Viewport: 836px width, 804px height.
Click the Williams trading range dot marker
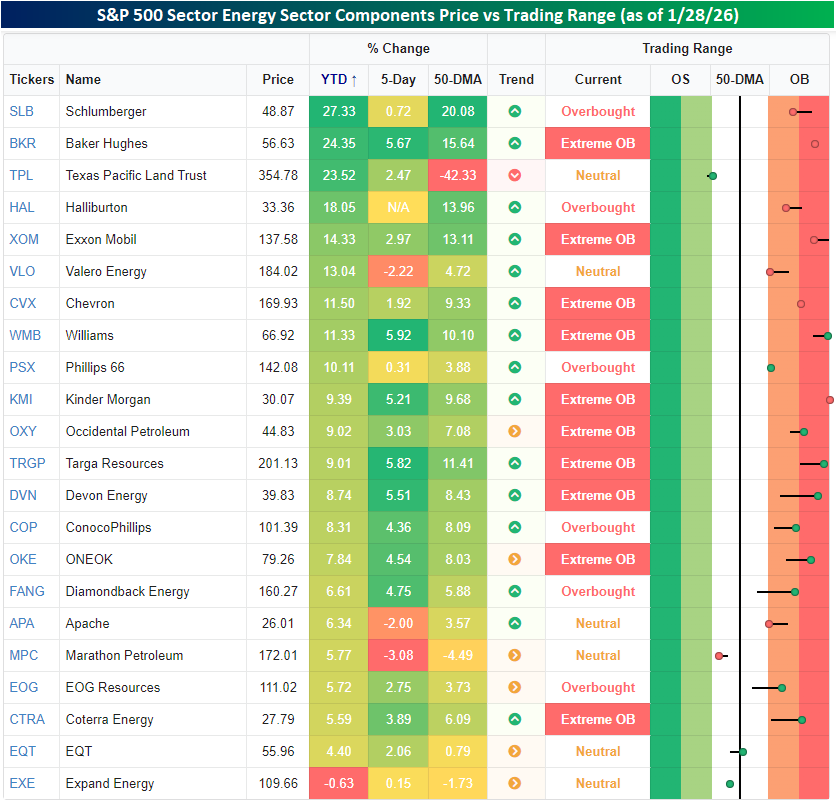pyautogui.click(x=828, y=336)
